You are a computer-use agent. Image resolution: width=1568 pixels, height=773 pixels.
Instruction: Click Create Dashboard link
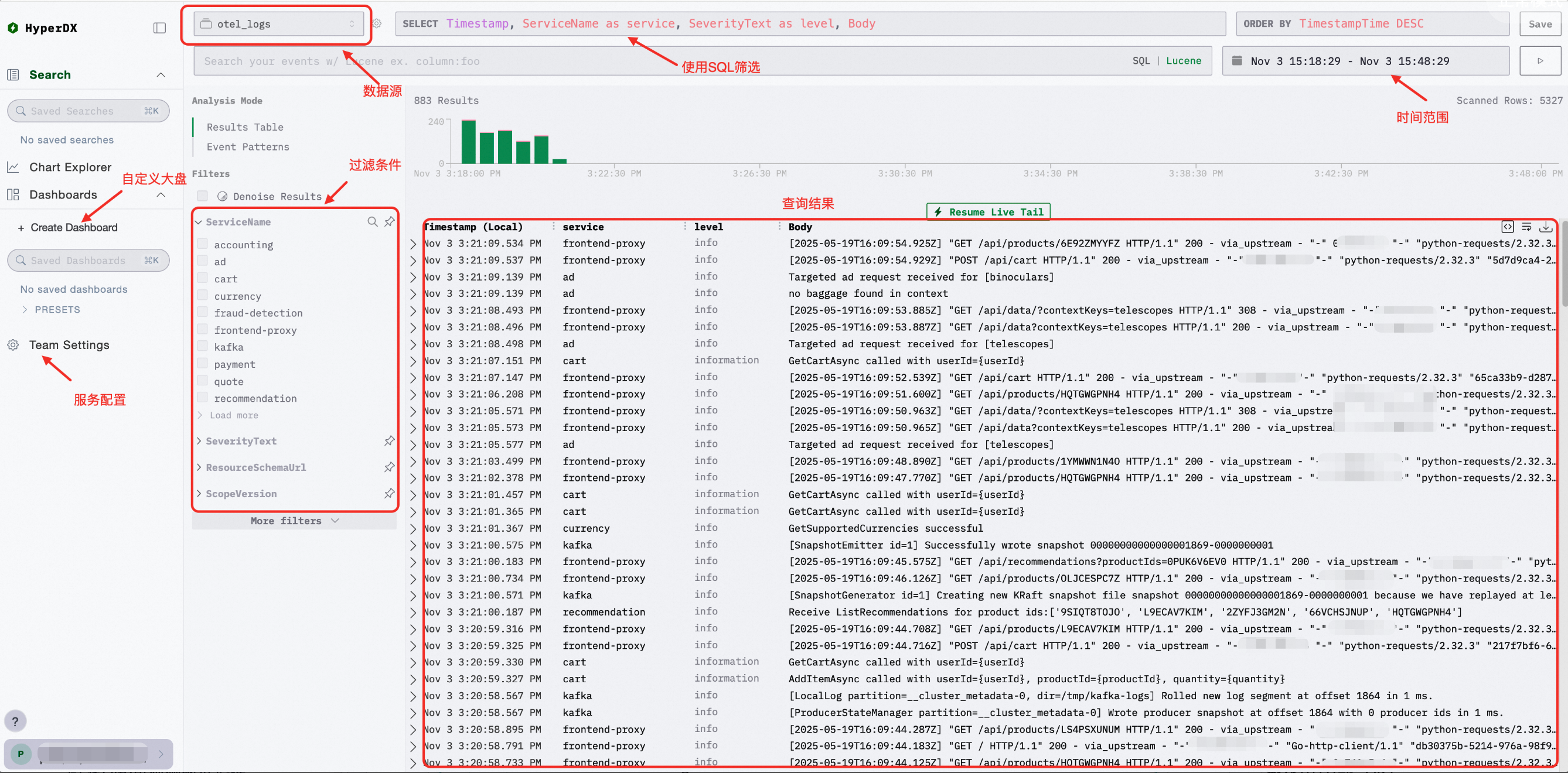[x=74, y=227]
